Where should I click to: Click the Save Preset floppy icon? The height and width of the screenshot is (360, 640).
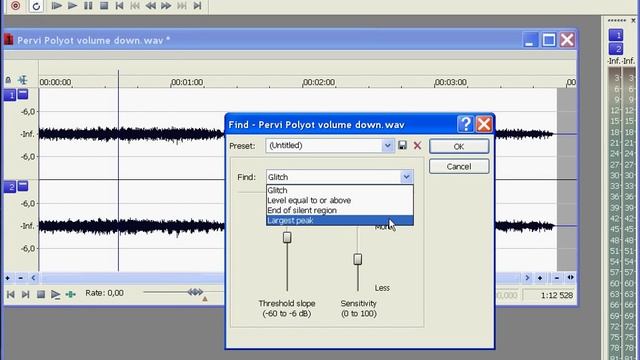[x=402, y=145]
